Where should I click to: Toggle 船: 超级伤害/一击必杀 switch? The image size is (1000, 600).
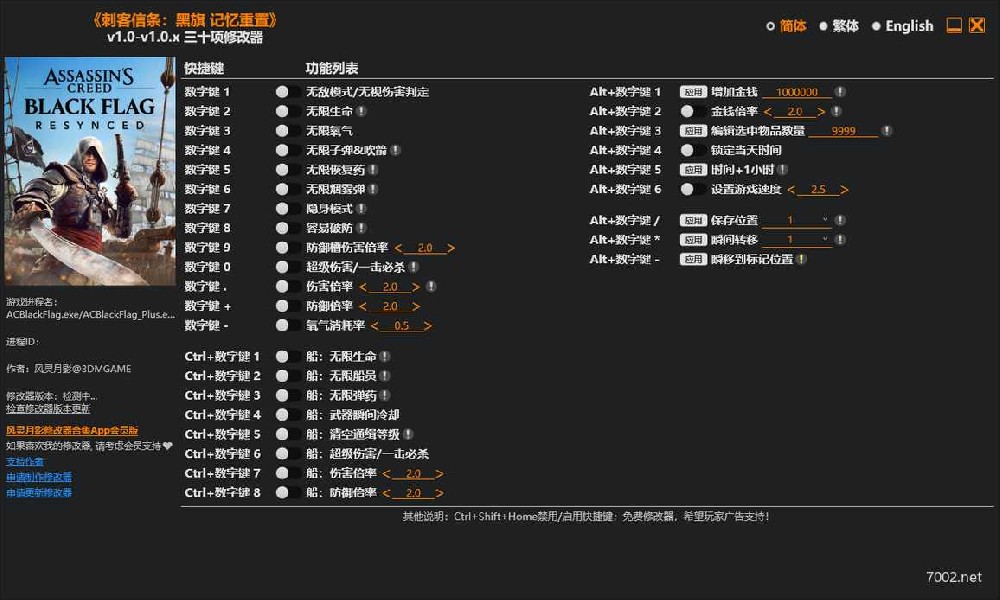(x=288, y=453)
